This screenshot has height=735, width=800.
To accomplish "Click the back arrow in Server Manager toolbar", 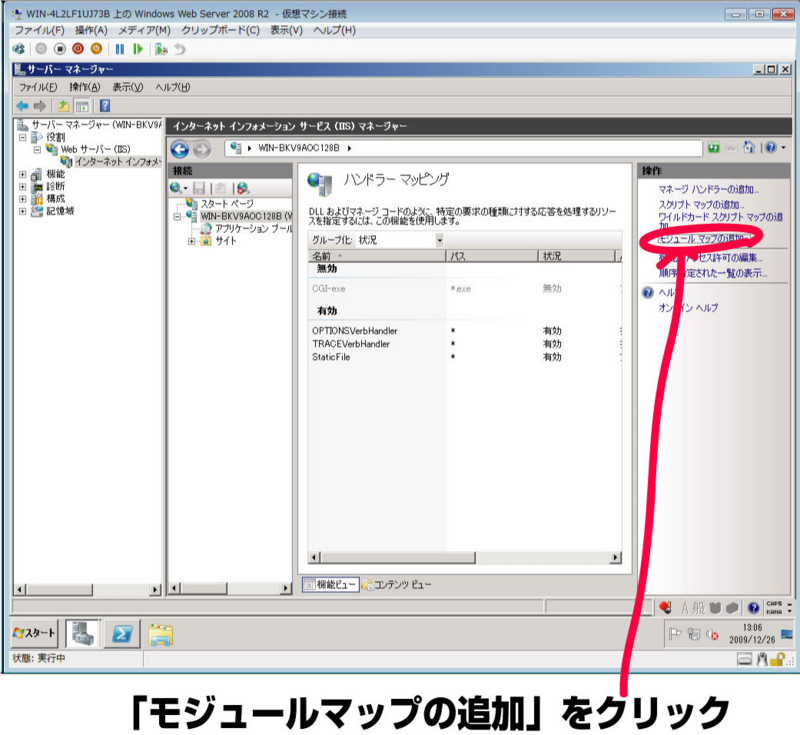I will [24, 103].
